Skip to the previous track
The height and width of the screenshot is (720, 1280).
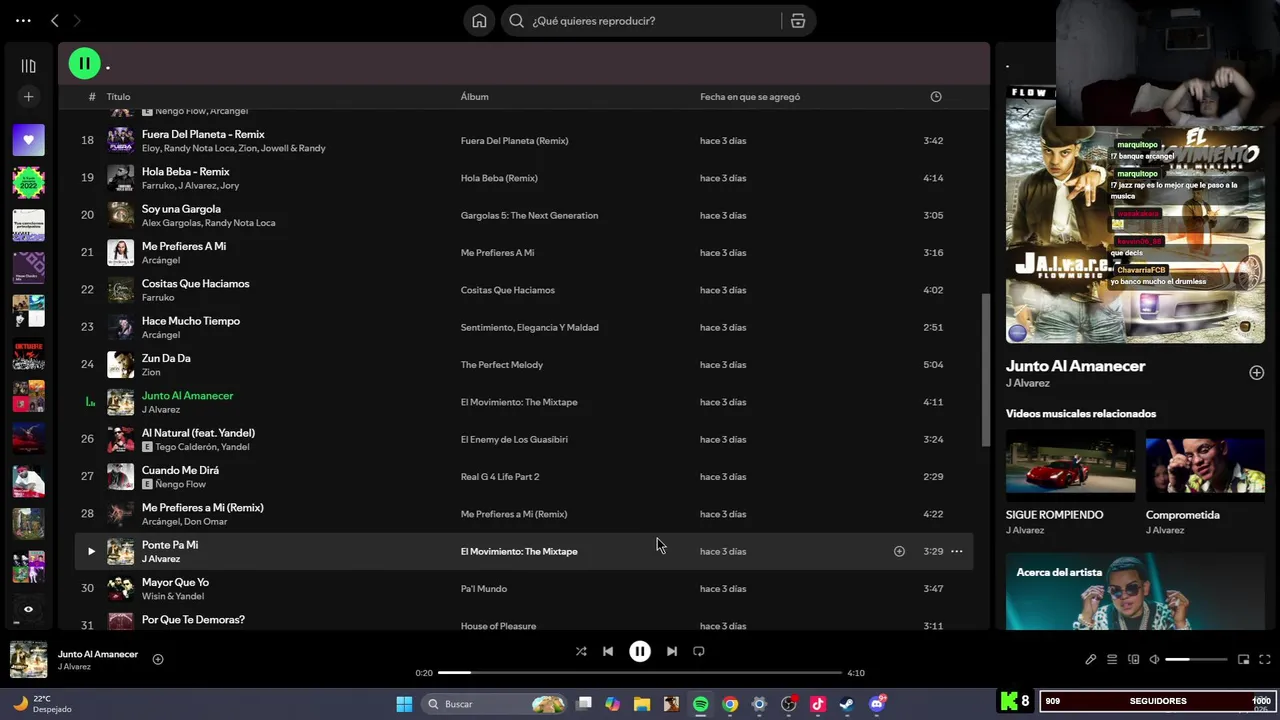(x=608, y=651)
